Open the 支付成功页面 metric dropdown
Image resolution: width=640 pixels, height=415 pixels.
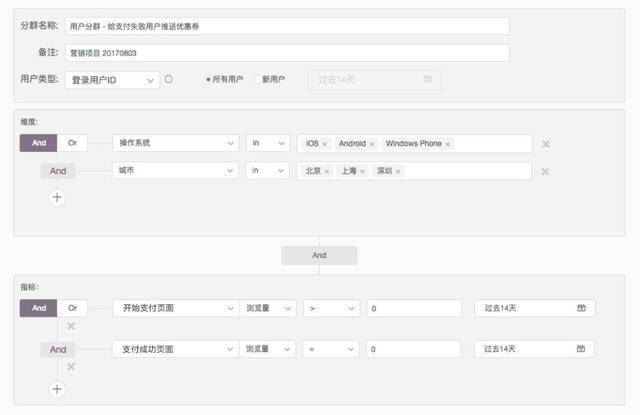pyautogui.click(x=176, y=349)
